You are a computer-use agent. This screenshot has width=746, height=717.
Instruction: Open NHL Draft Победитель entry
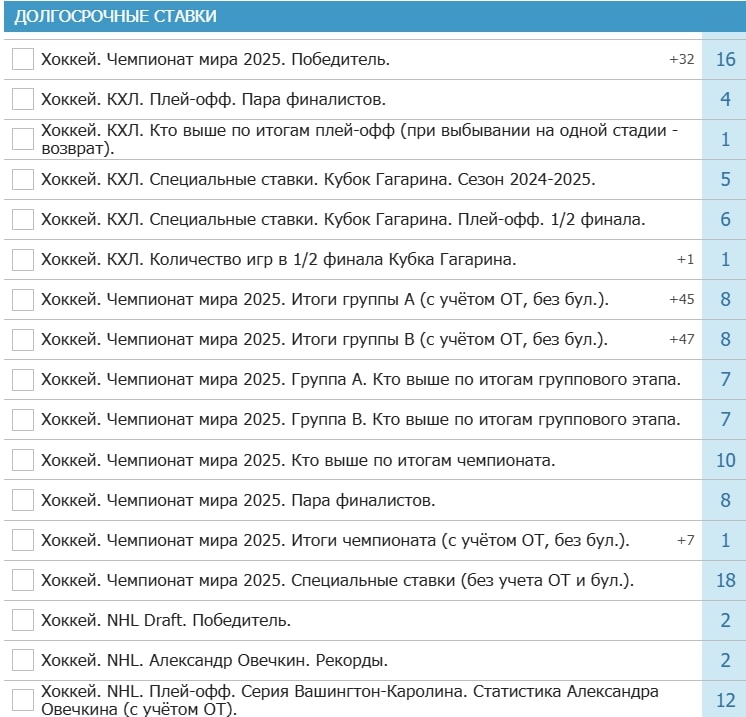tap(166, 620)
